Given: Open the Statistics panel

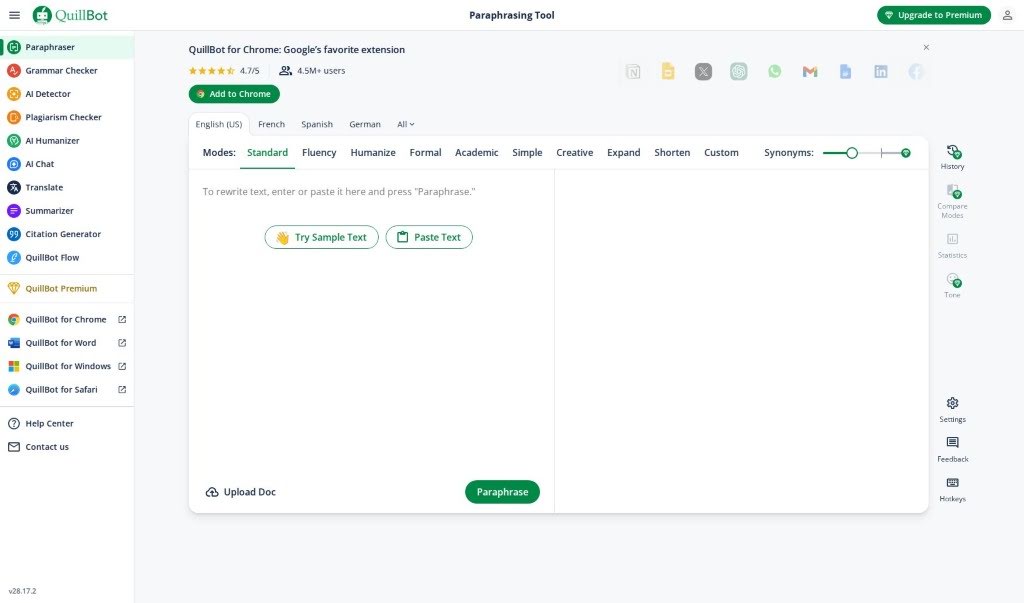Looking at the screenshot, I should tap(952, 241).
